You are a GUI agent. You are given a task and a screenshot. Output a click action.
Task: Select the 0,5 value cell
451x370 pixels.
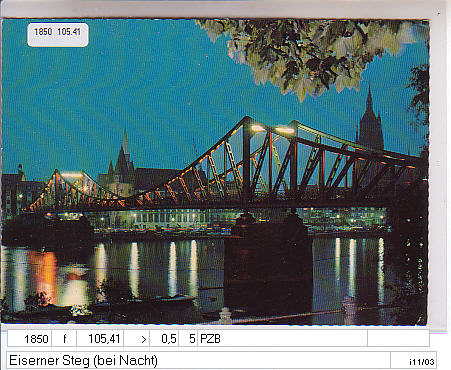164,339
